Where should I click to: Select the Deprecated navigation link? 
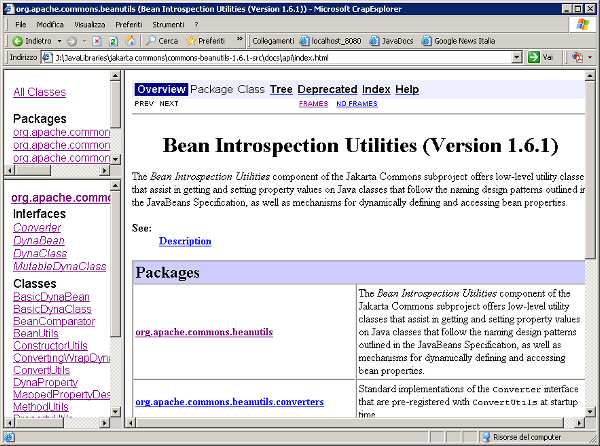point(327,90)
